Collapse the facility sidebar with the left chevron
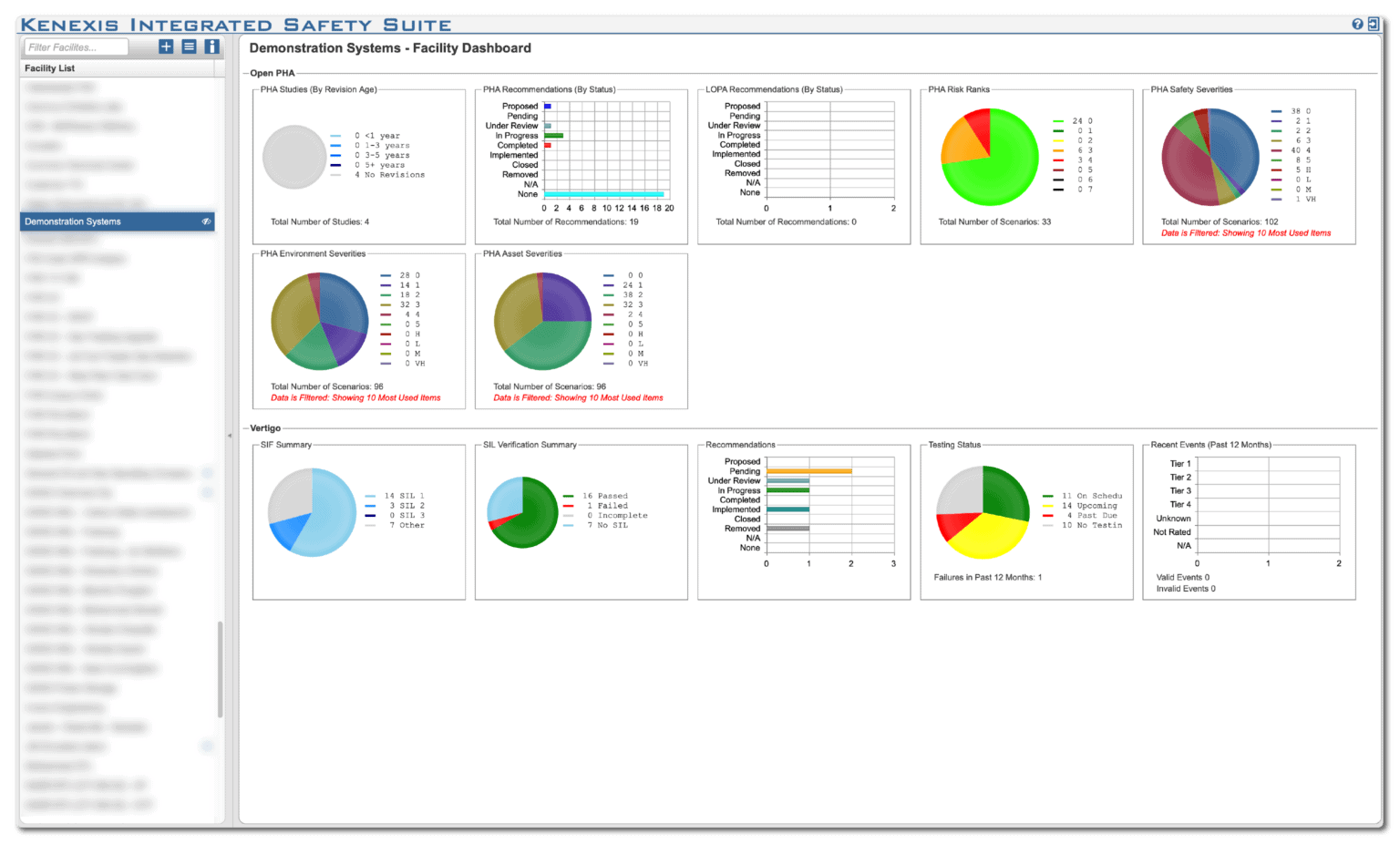The image size is (1400, 844). point(229,436)
